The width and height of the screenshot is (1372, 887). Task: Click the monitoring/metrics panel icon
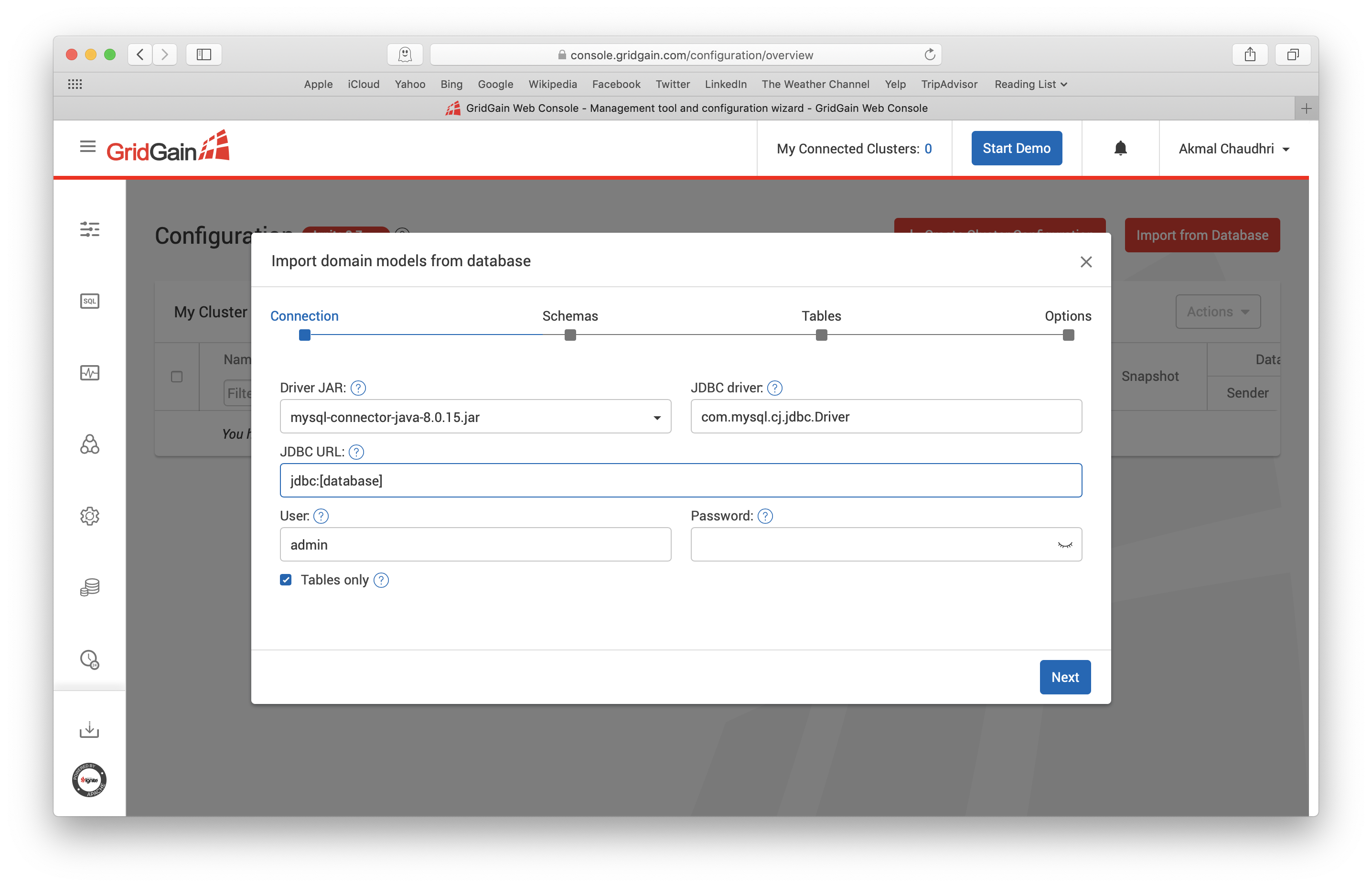pyautogui.click(x=90, y=372)
